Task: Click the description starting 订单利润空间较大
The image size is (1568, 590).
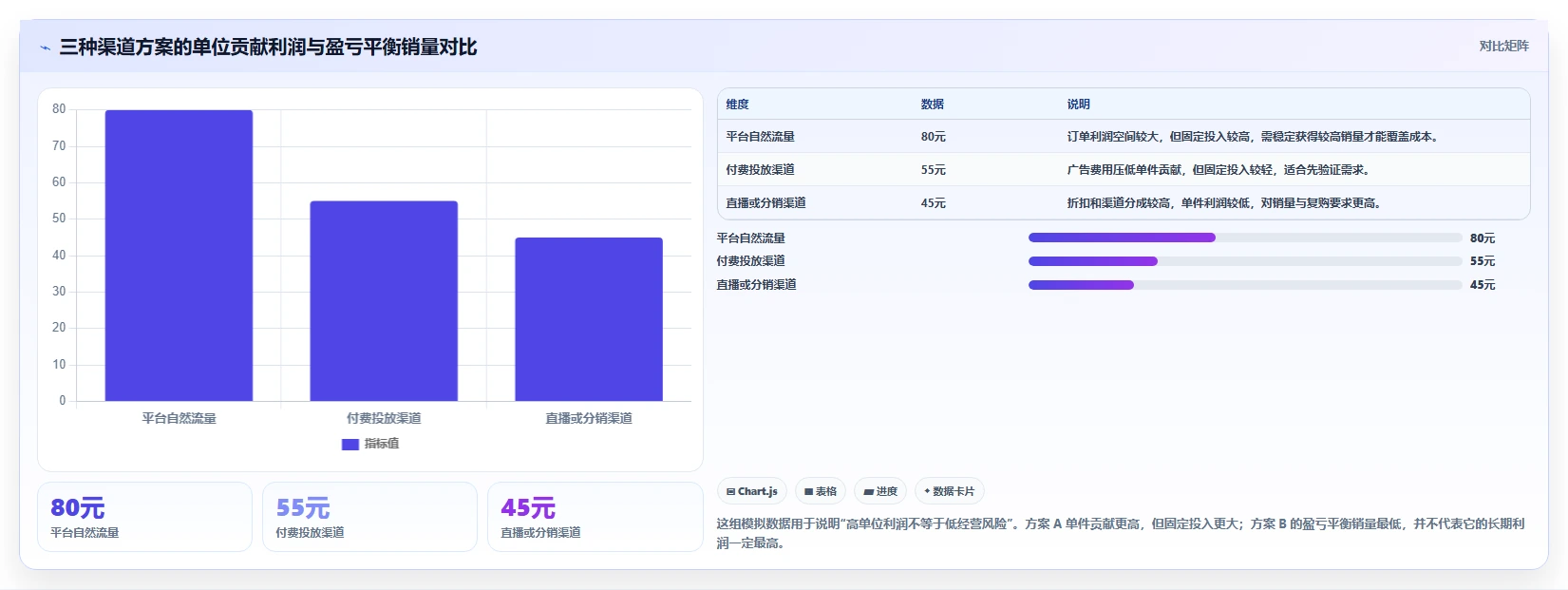Action: coord(1255,137)
